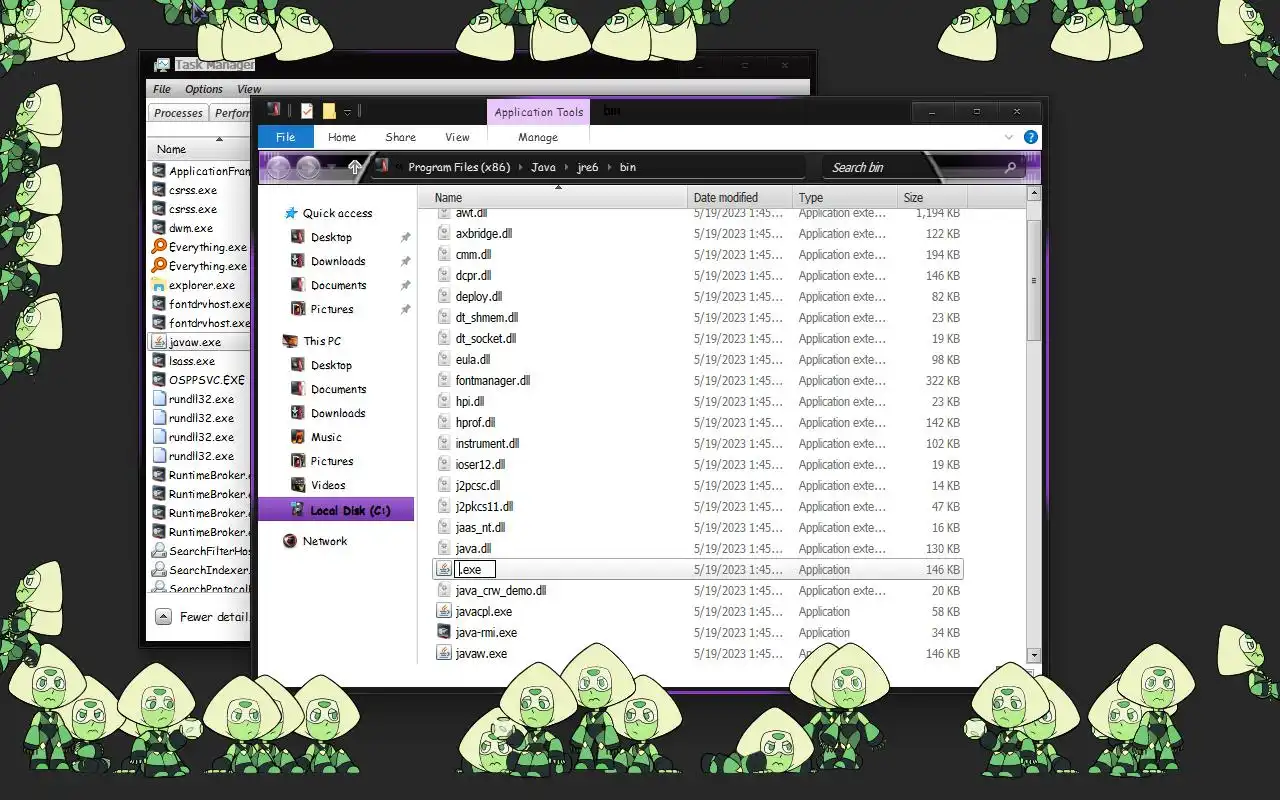The width and height of the screenshot is (1280, 800).
Task: Click Java breadcrumb in address bar
Action: pyautogui.click(x=543, y=167)
